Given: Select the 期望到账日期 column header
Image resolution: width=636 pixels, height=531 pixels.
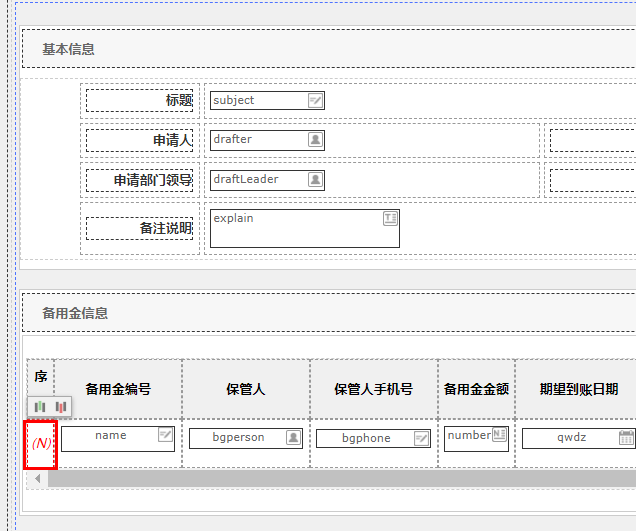Looking at the screenshot, I should [579, 389].
